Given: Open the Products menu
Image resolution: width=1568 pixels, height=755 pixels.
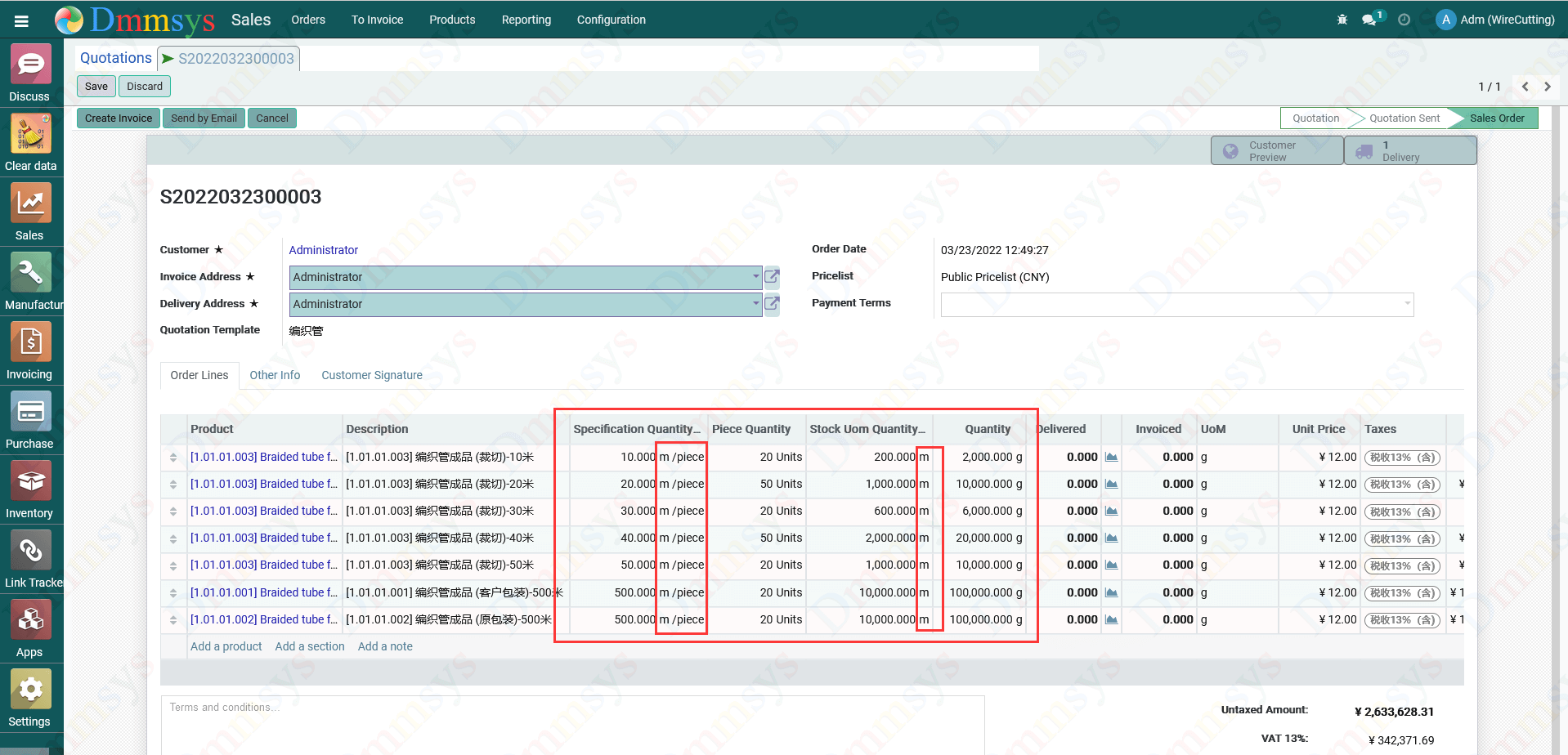Looking at the screenshot, I should 452,20.
